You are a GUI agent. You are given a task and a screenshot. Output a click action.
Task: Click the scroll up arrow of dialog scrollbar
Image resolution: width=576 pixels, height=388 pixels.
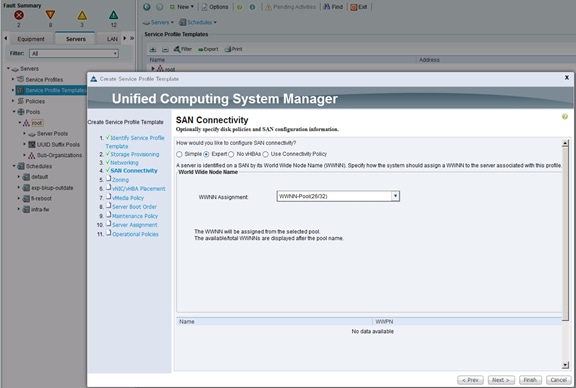(x=565, y=143)
